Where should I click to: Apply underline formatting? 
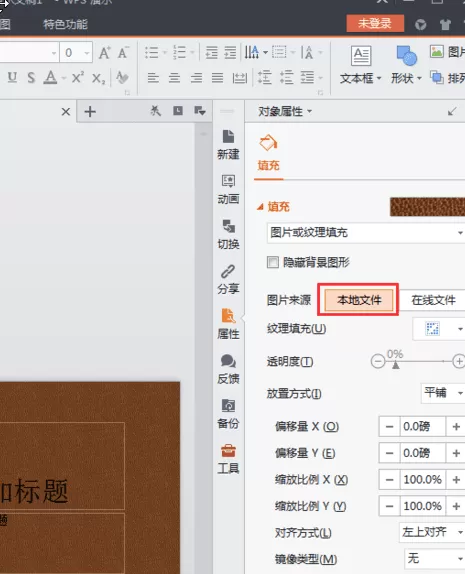tap(12, 77)
